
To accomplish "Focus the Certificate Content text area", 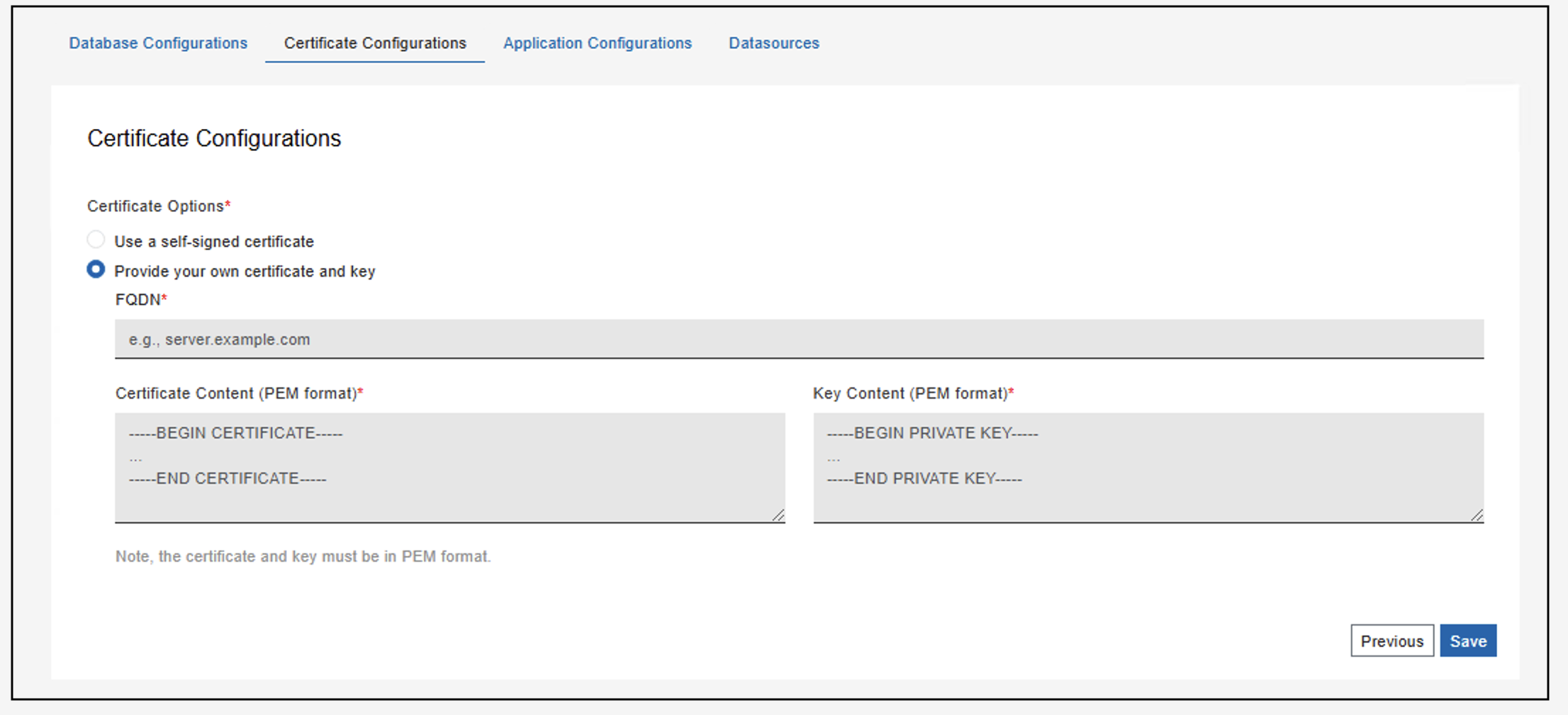I will [x=449, y=467].
